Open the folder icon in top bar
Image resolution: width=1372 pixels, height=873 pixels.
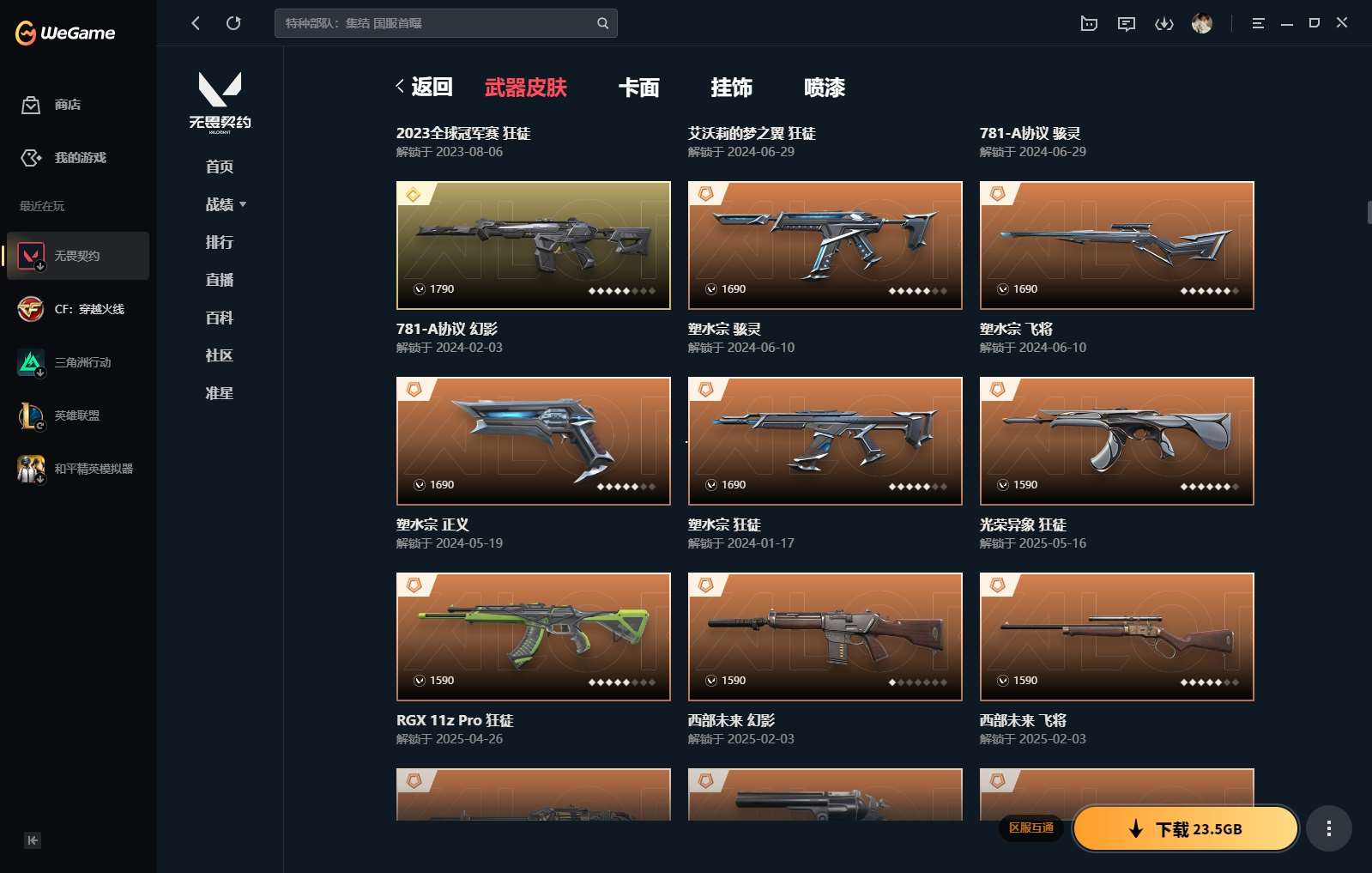click(x=1089, y=23)
